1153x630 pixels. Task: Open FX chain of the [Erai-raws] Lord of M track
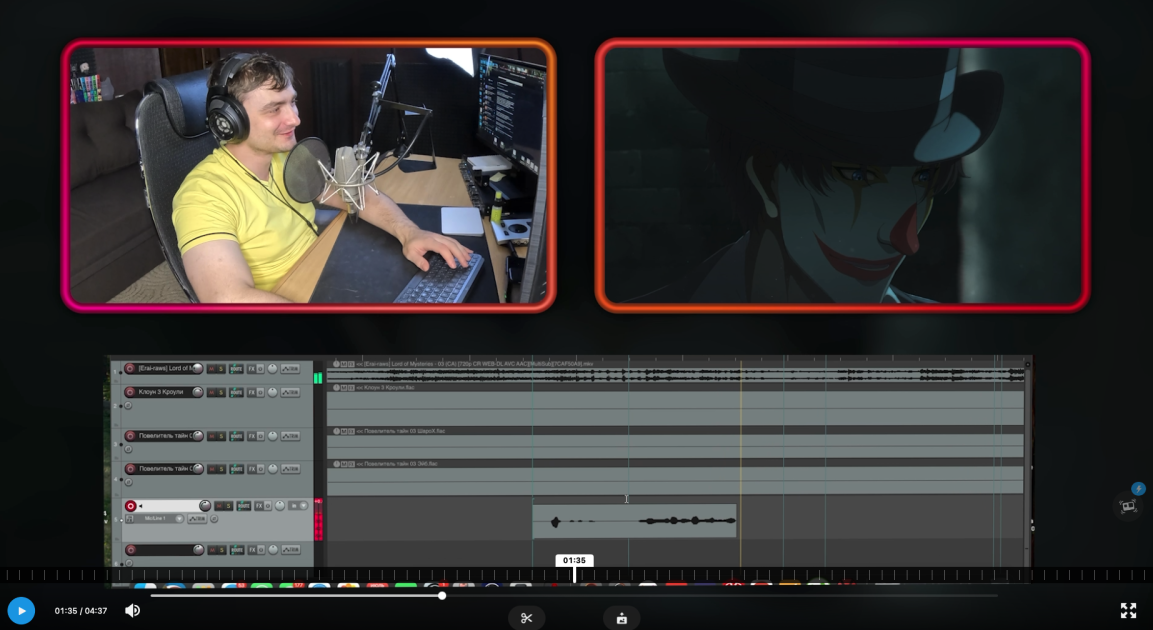251,369
